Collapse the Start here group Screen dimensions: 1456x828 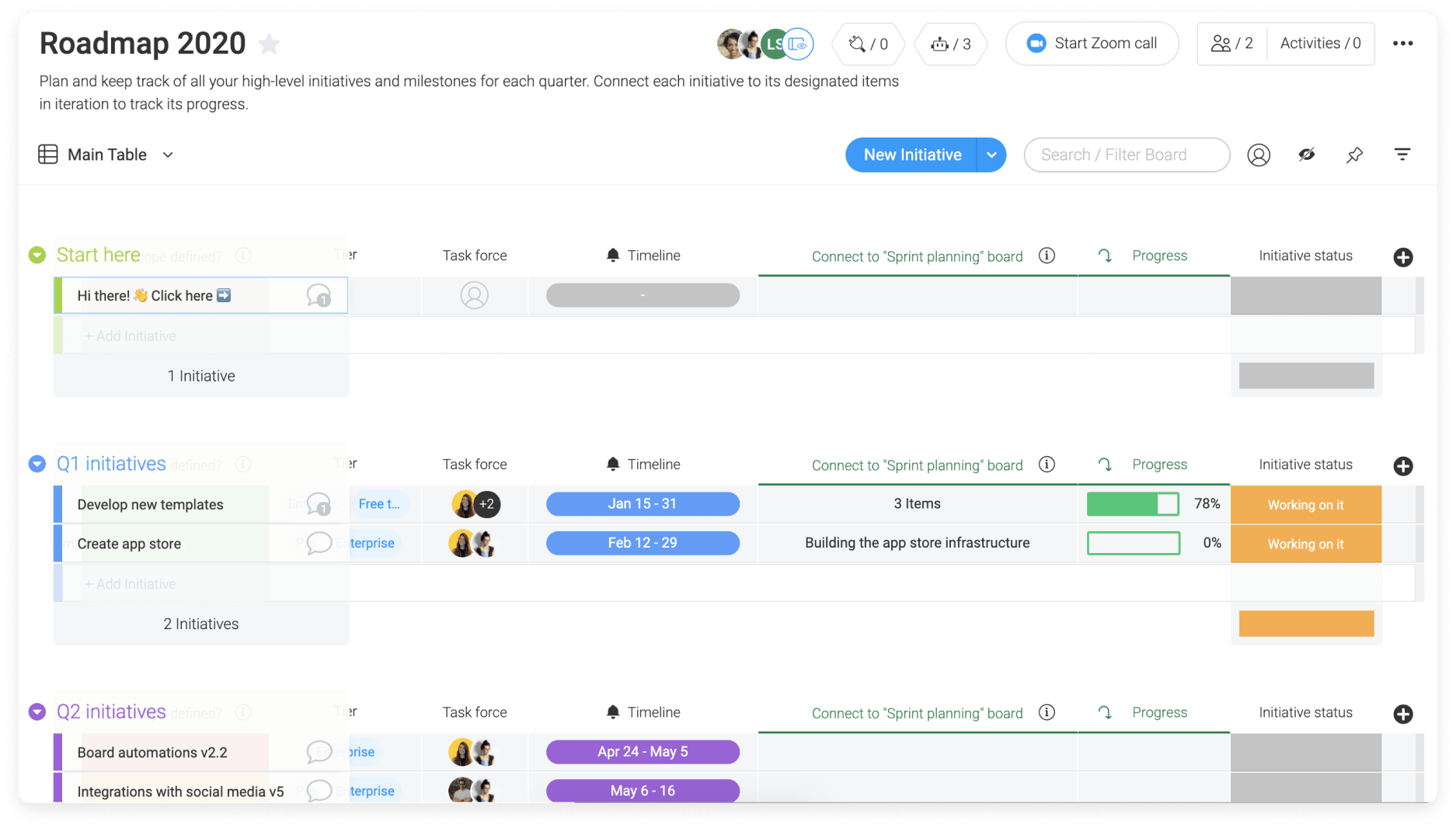(37, 255)
